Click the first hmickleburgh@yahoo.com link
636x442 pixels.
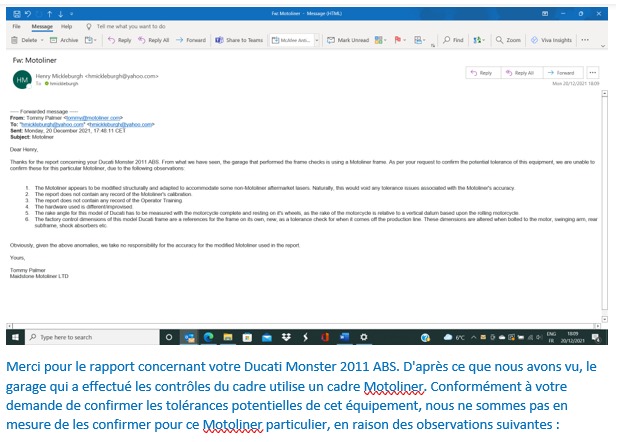tap(52, 124)
